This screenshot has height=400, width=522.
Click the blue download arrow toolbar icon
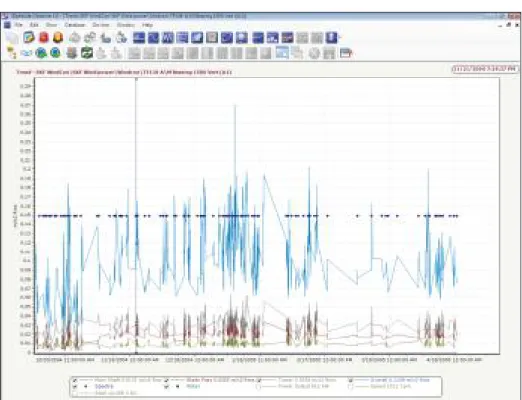coord(332,38)
